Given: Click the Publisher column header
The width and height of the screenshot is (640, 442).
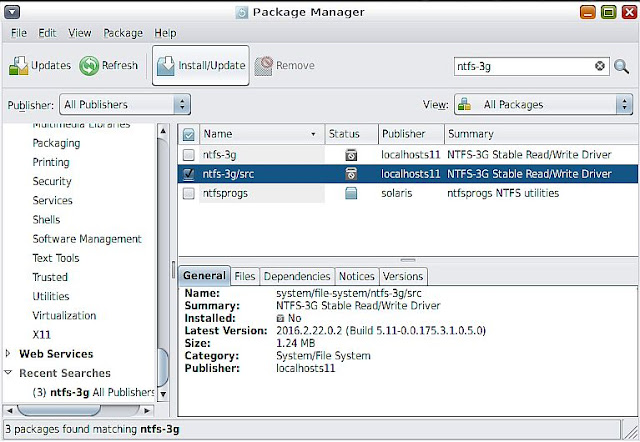Looking at the screenshot, I should [x=411, y=134].
